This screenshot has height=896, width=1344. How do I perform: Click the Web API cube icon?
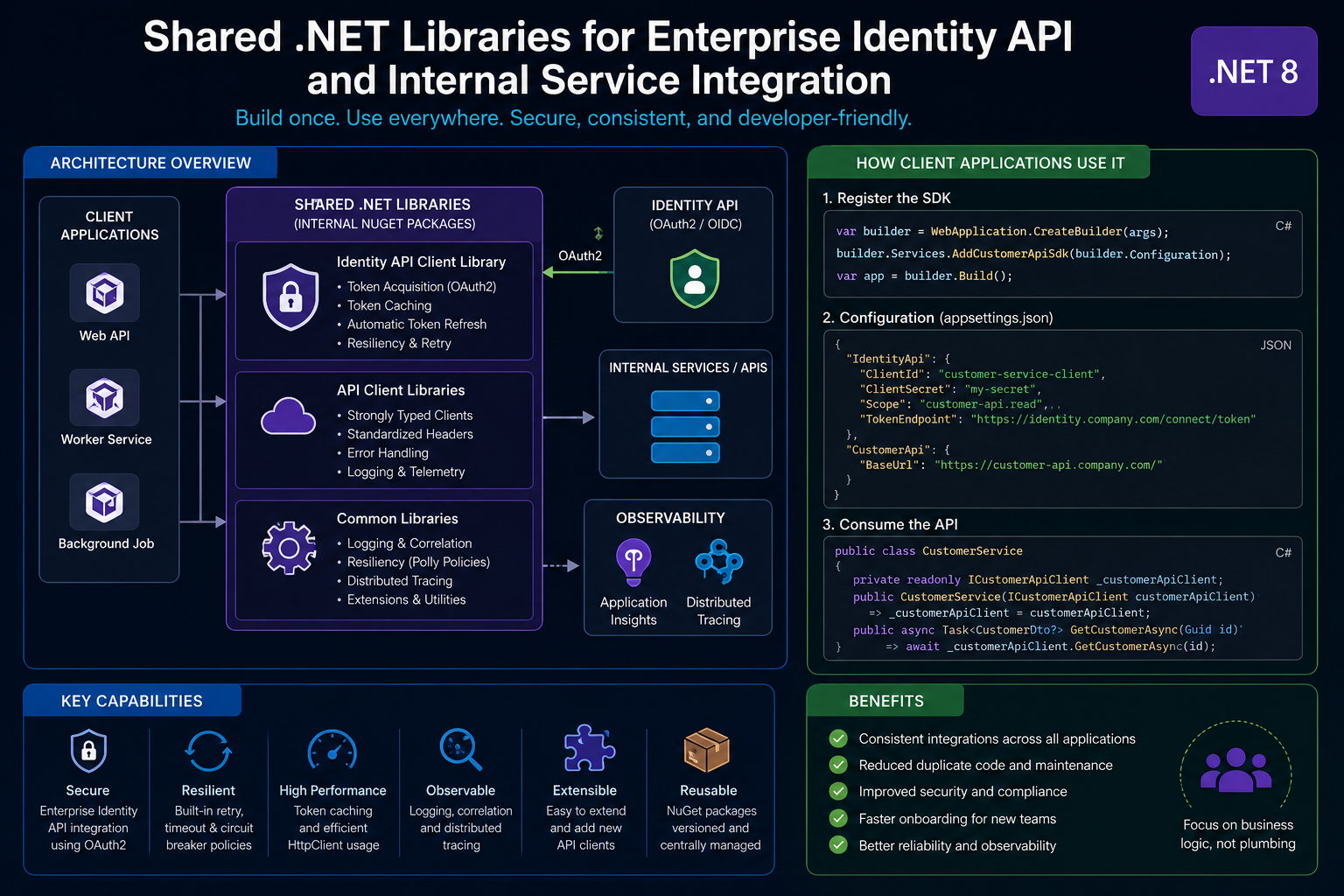[x=104, y=292]
